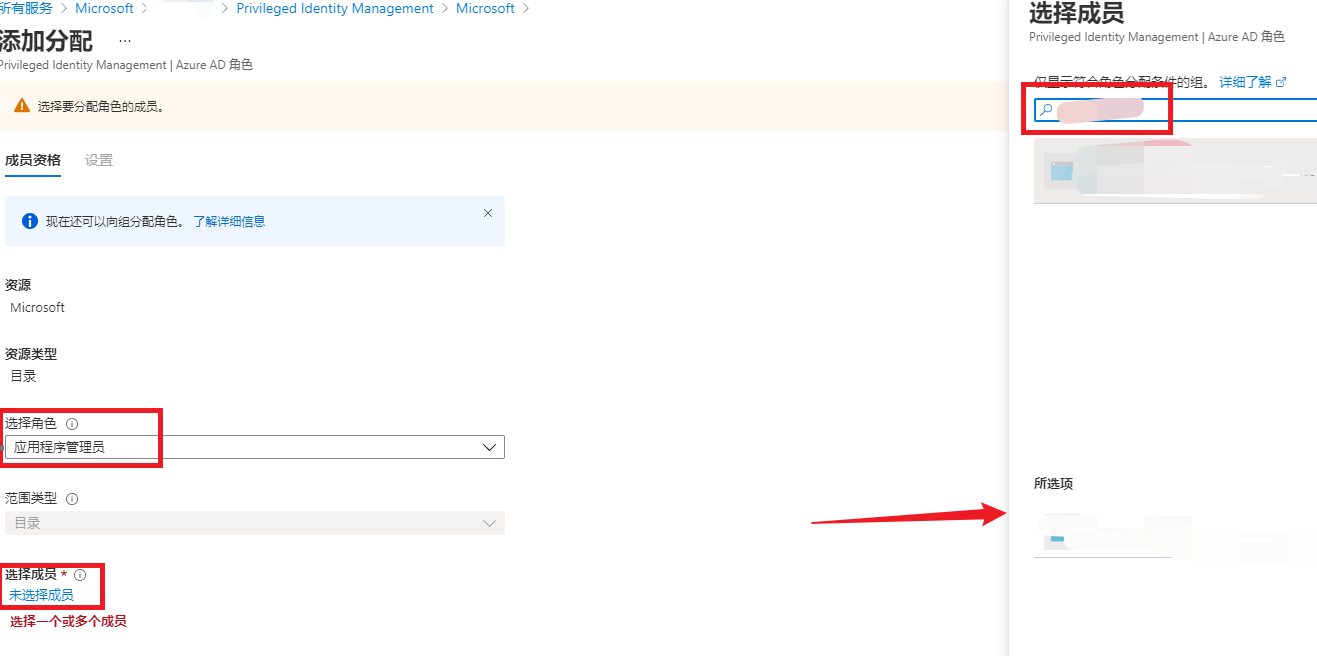Click info icon next to 选择角色
This screenshot has height=656, width=1317.
click(72, 424)
